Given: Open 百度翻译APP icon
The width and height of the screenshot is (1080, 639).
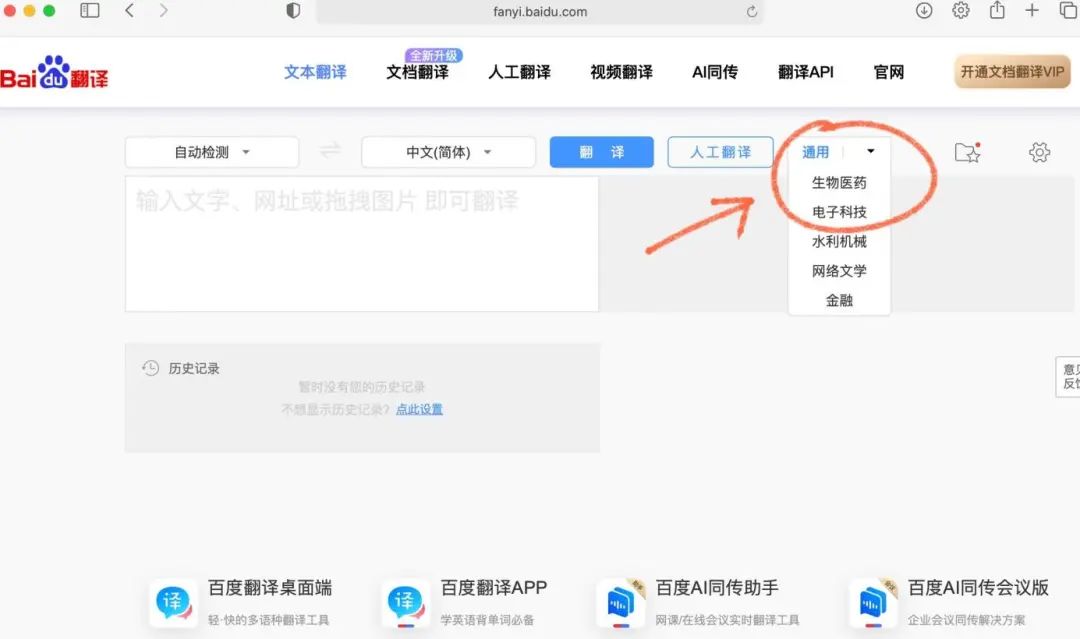Looking at the screenshot, I should (406, 603).
